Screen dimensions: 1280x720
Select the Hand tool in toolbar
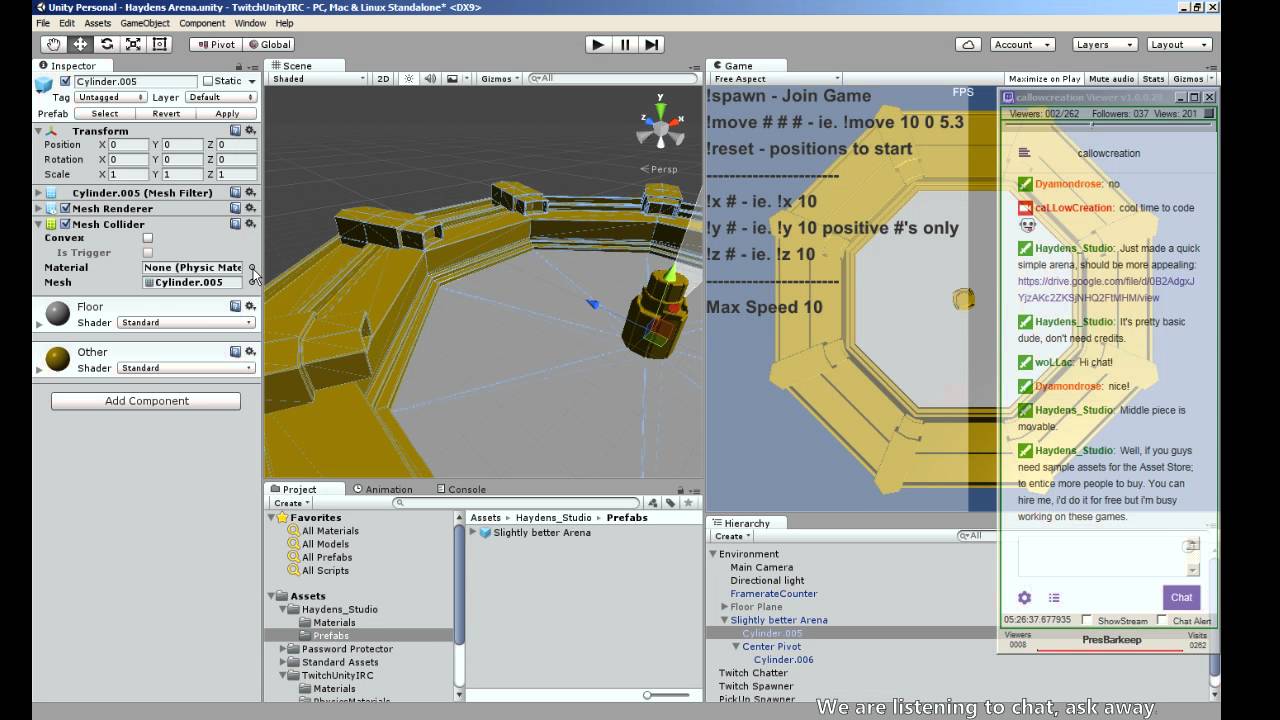53,44
